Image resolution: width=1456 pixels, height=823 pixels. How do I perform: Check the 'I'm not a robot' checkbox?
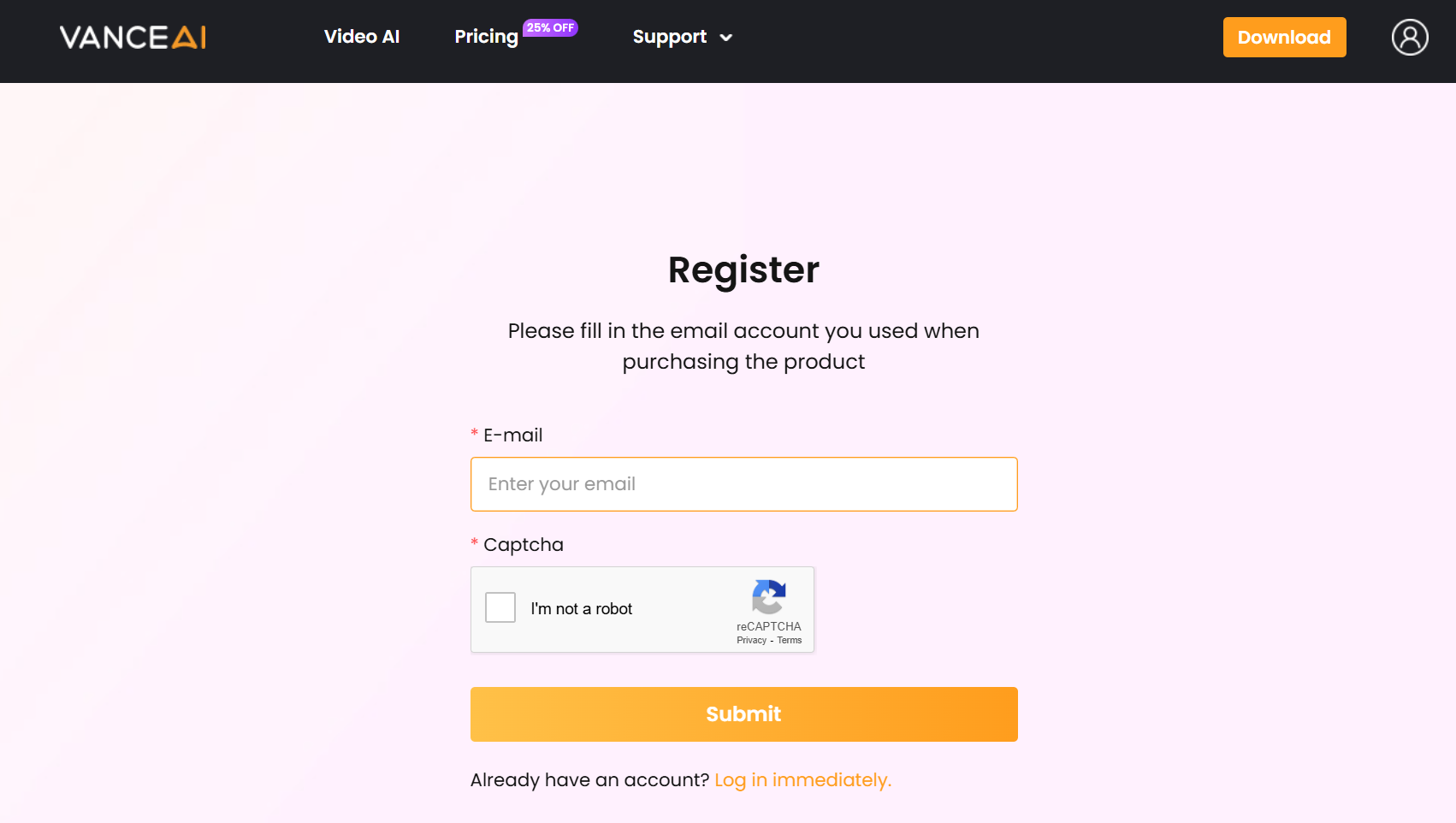coord(500,607)
